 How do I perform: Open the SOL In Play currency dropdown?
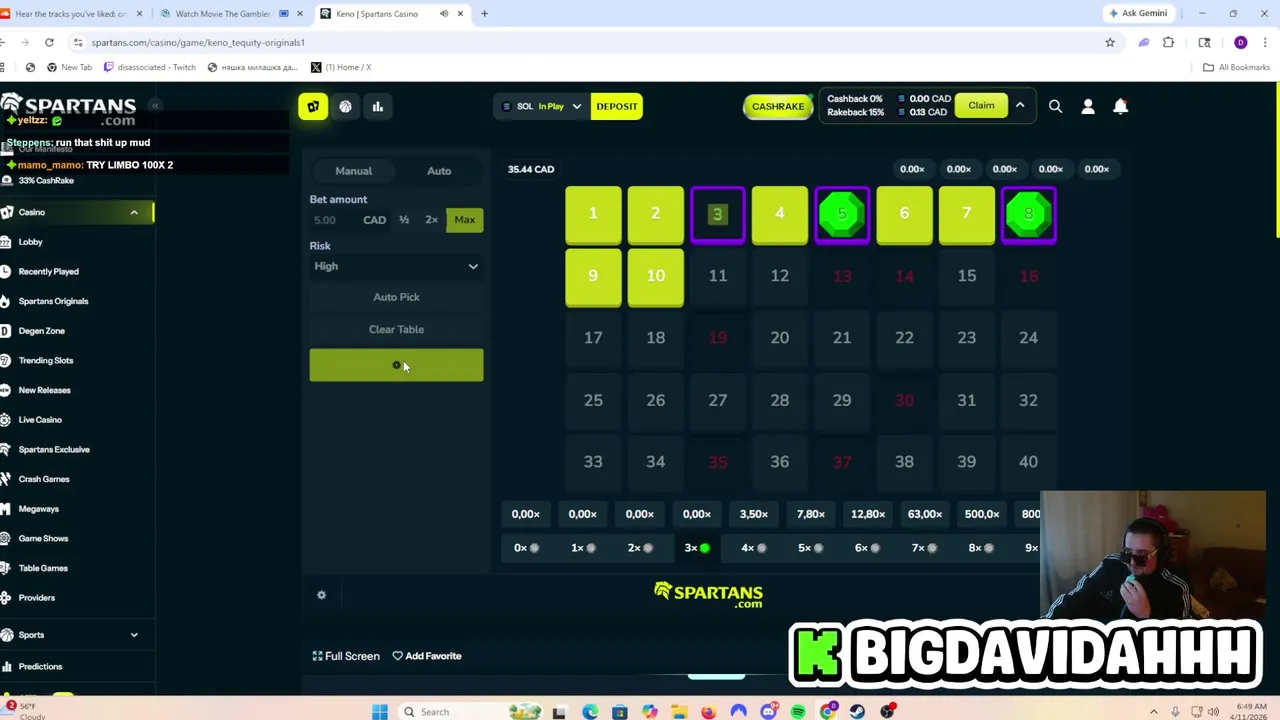[541, 106]
